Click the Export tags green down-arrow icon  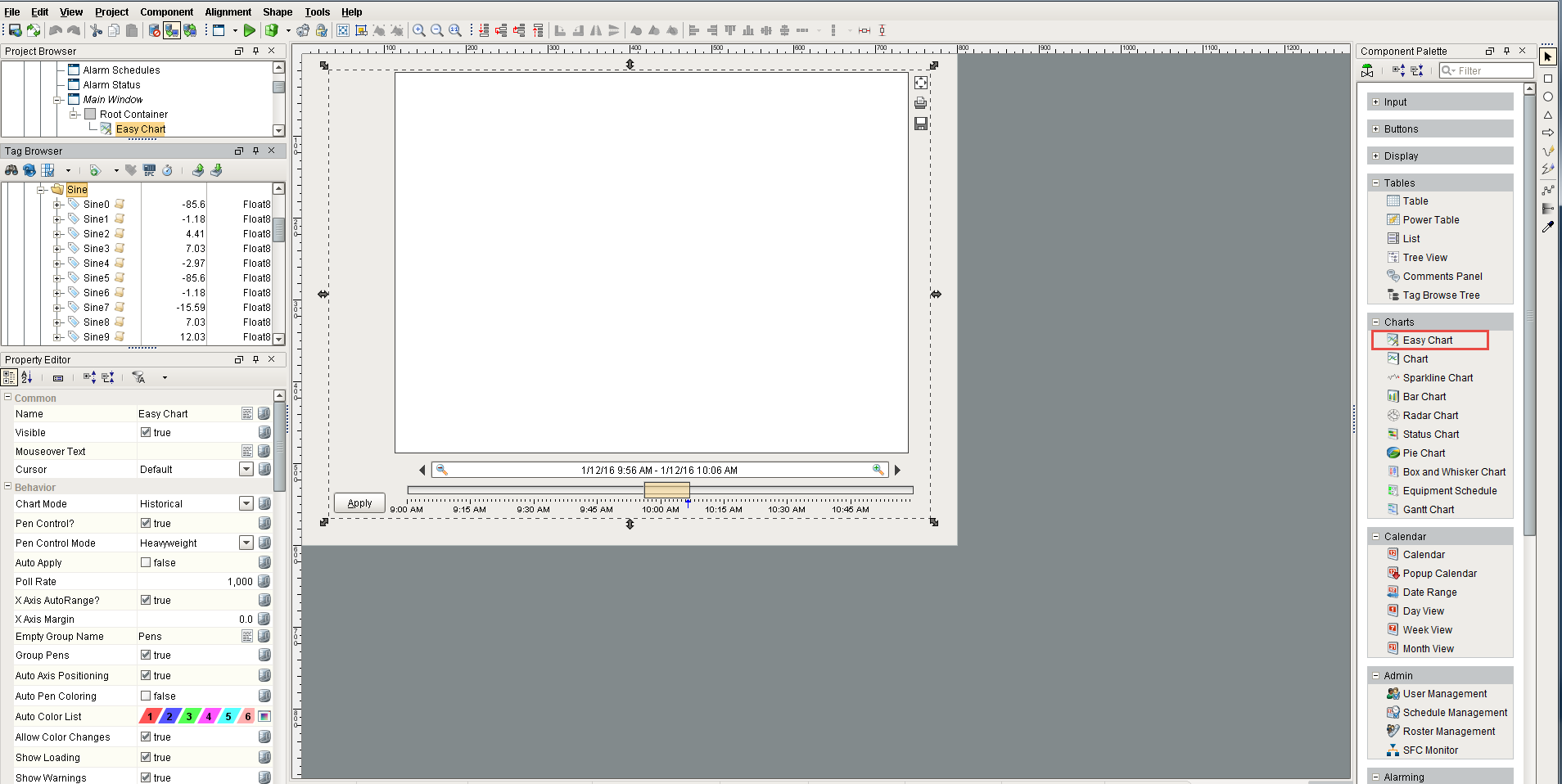[x=216, y=170]
